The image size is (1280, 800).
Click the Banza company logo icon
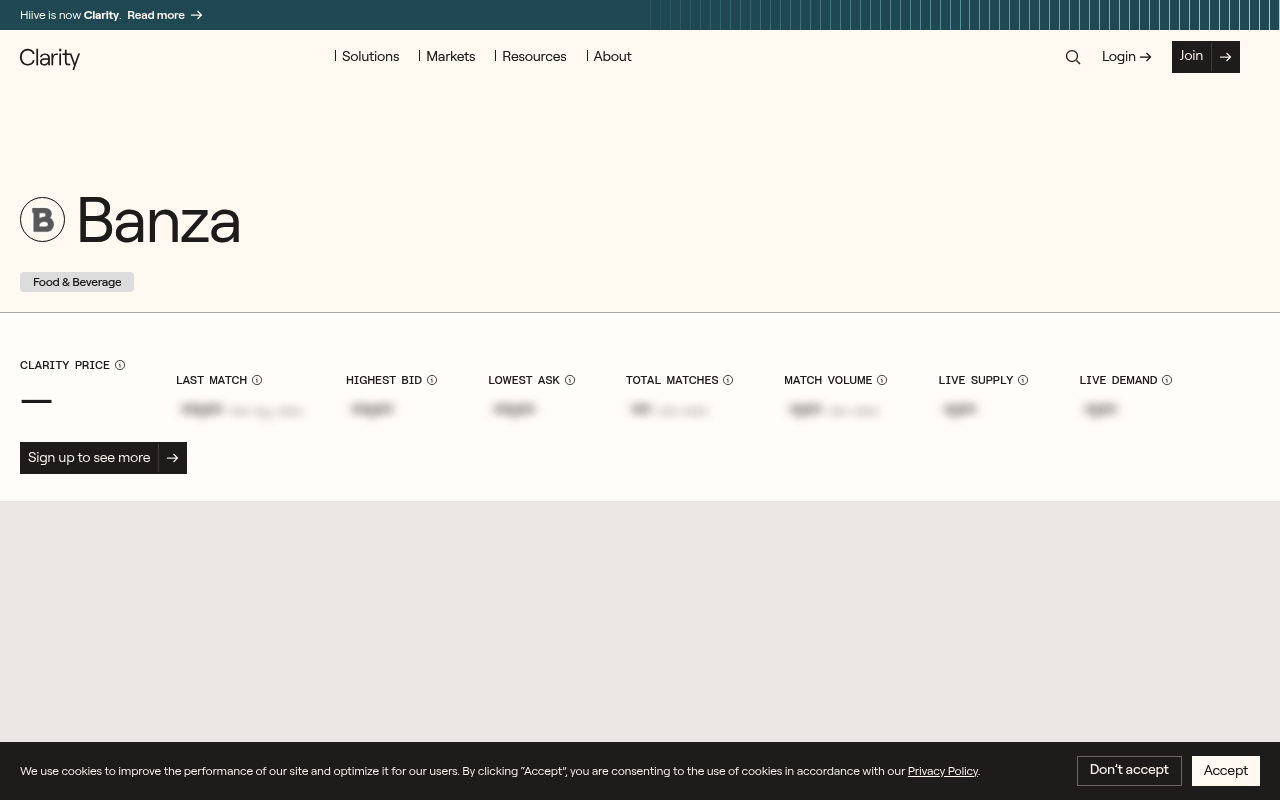tap(42, 220)
